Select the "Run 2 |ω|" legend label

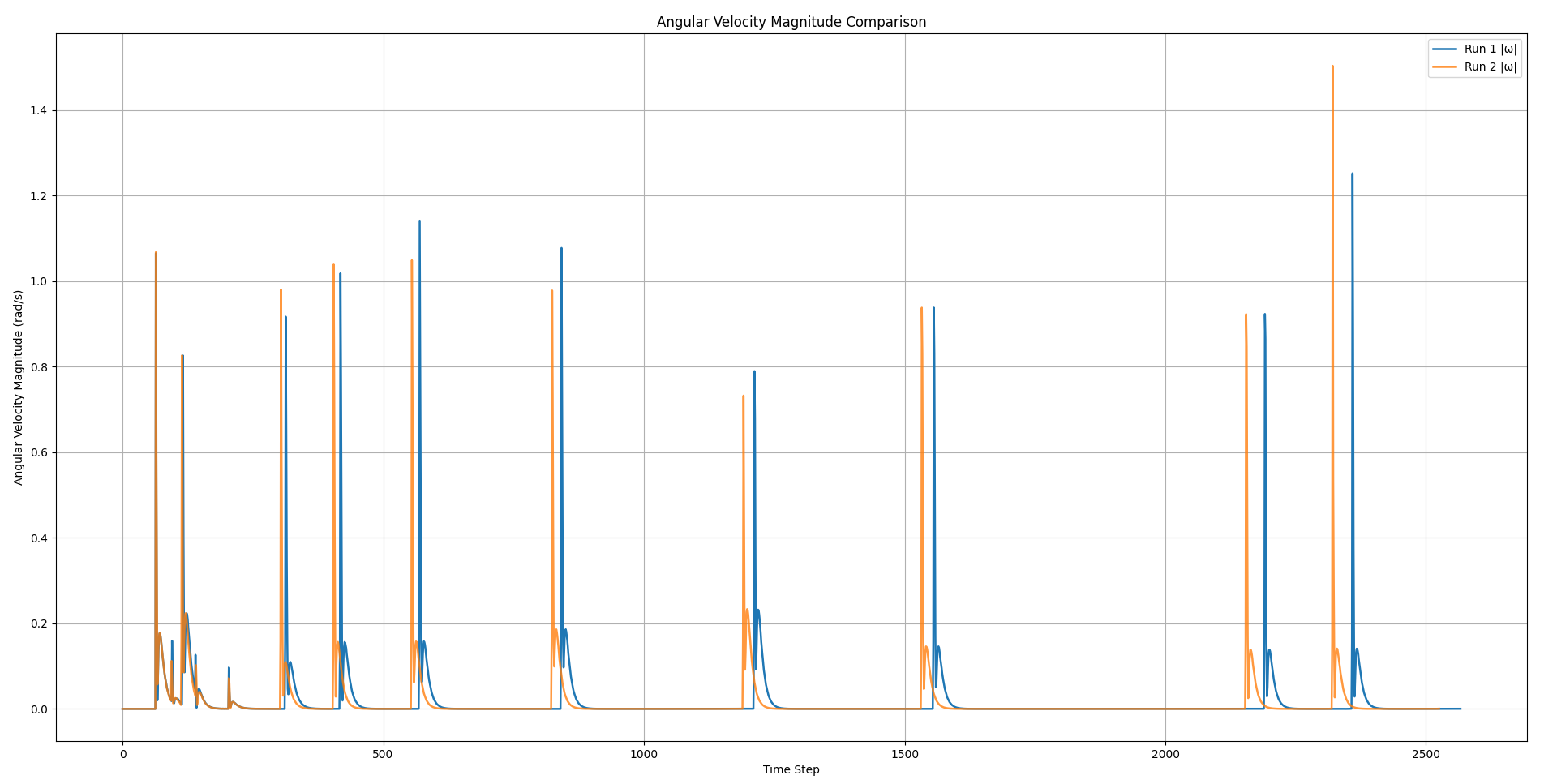pos(1490,67)
